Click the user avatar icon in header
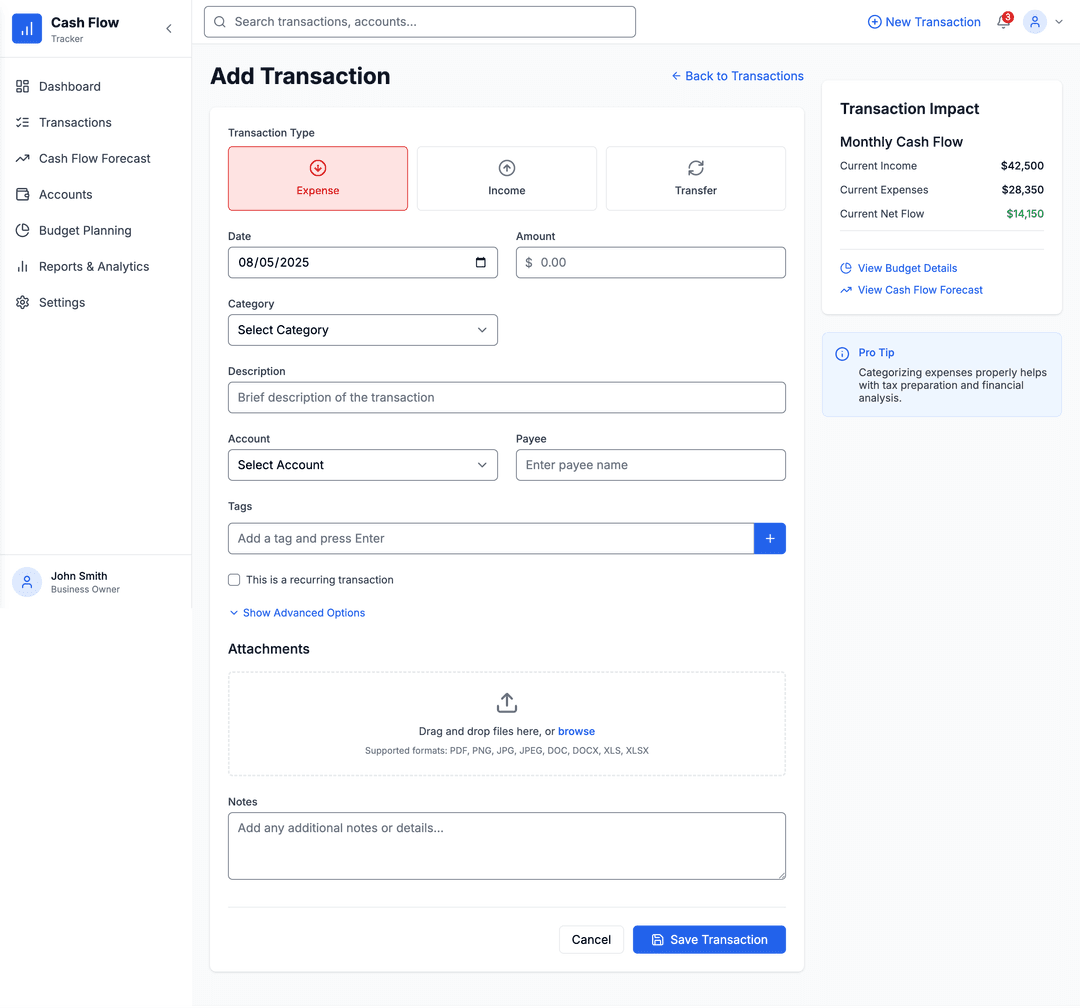Screen dimensions: 1080x1008 pos(1035,22)
